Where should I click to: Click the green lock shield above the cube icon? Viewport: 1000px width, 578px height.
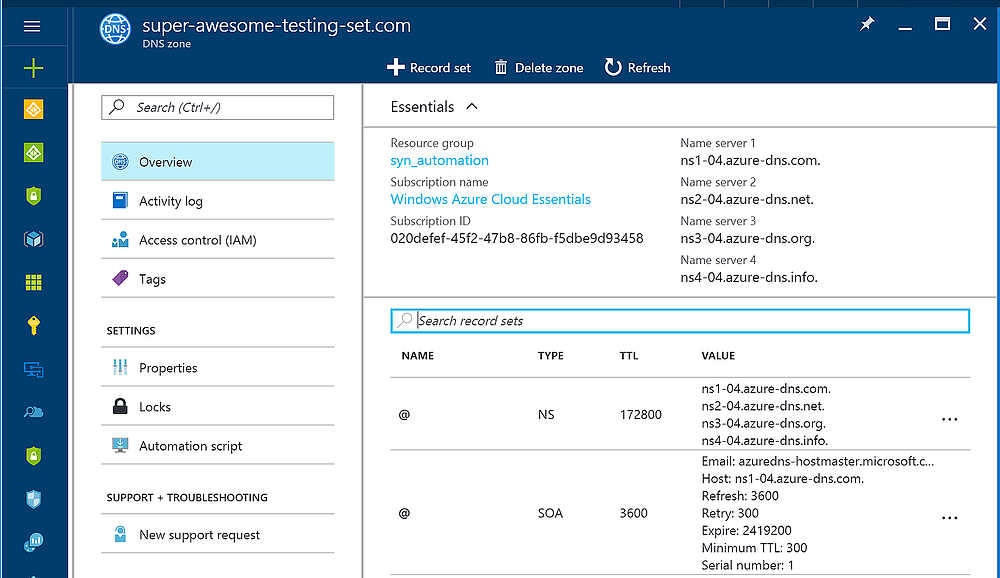(x=33, y=196)
